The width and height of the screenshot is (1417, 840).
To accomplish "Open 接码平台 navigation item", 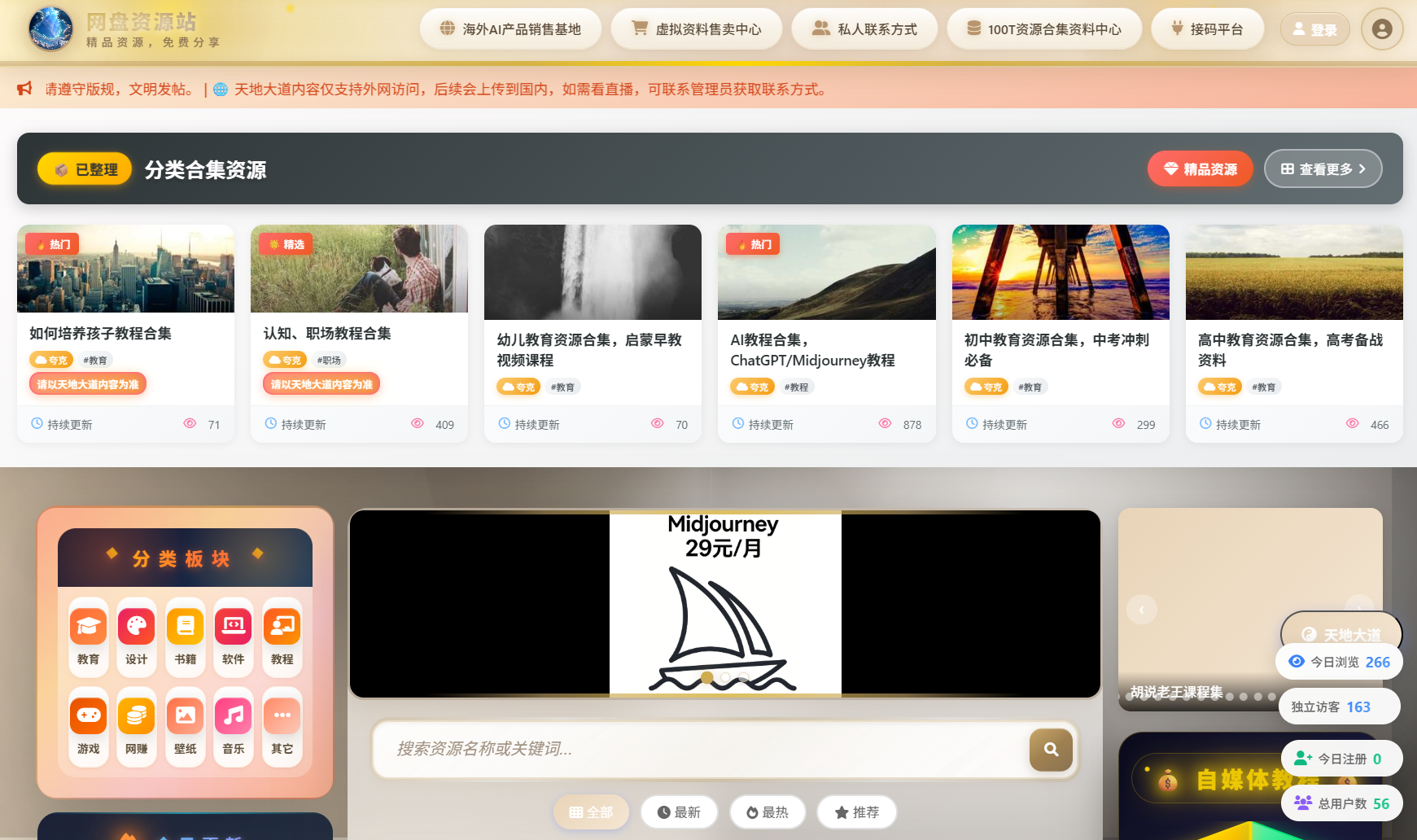I will [x=1207, y=29].
